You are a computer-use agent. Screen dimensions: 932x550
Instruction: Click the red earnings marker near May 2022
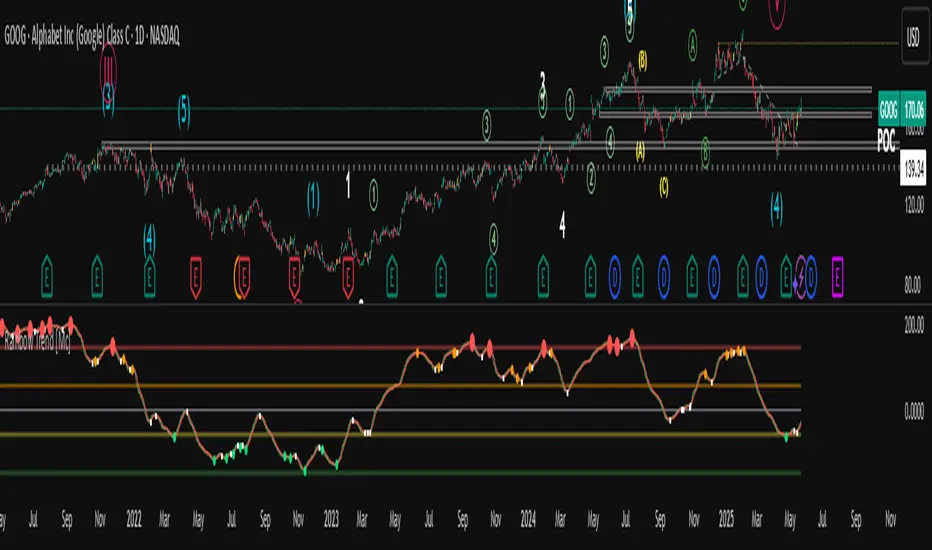tap(196, 277)
